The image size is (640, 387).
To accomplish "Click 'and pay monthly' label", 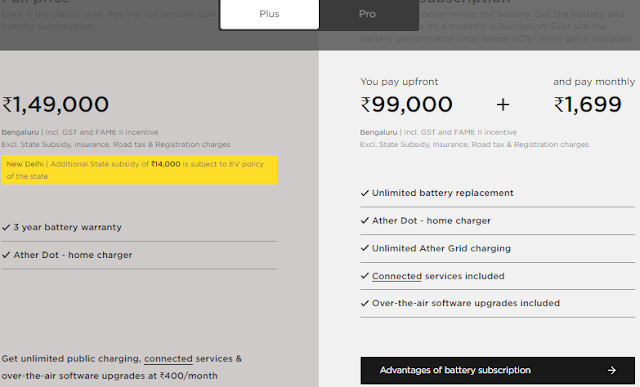I will click(x=594, y=82).
